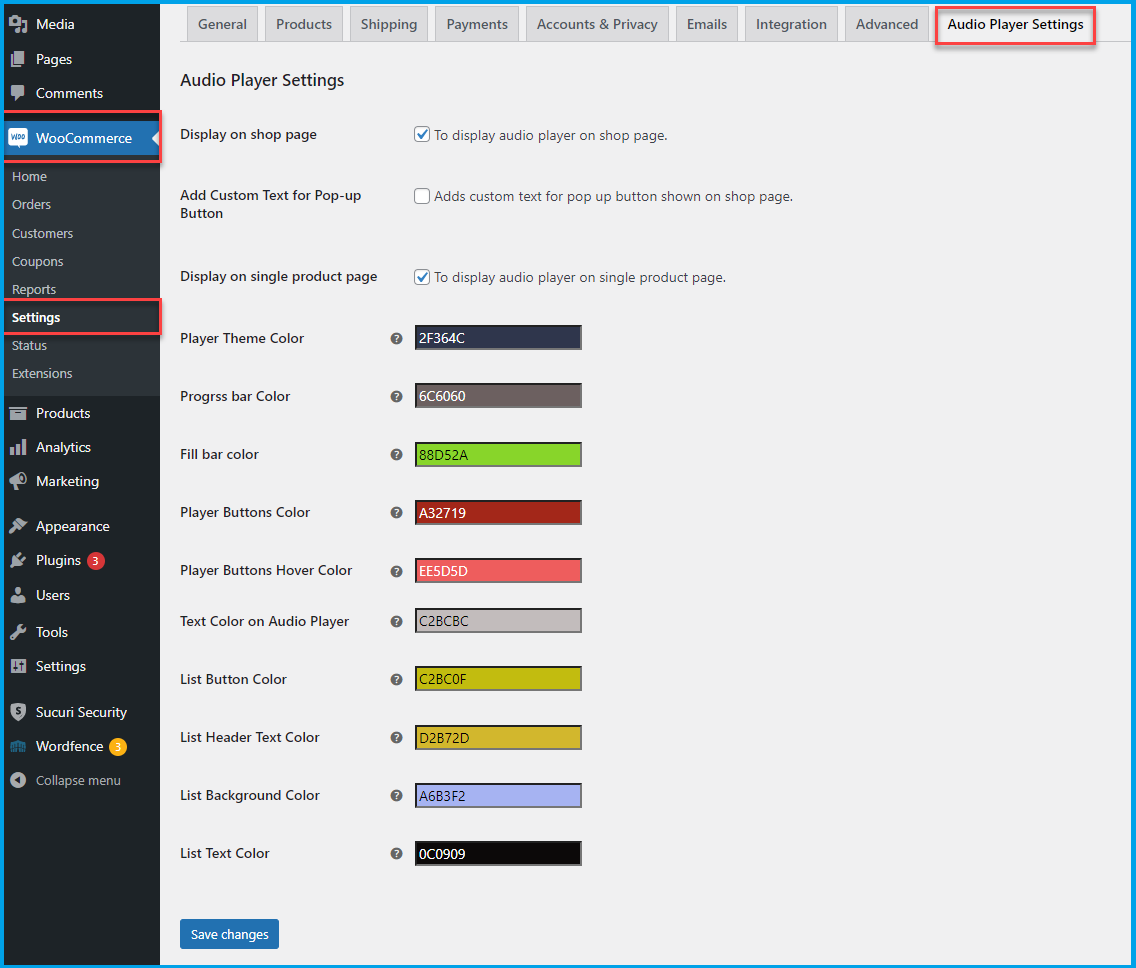Viewport: 1136px width, 968px height.
Task: Switch to the Products tab
Action: (304, 24)
